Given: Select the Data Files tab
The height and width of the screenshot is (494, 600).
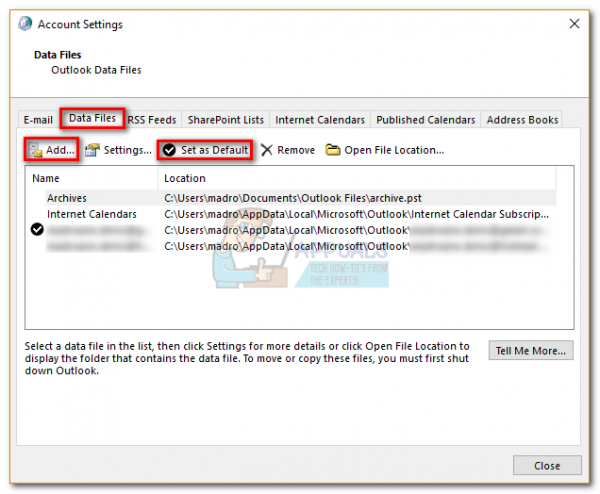Looking at the screenshot, I should [92, 118].
